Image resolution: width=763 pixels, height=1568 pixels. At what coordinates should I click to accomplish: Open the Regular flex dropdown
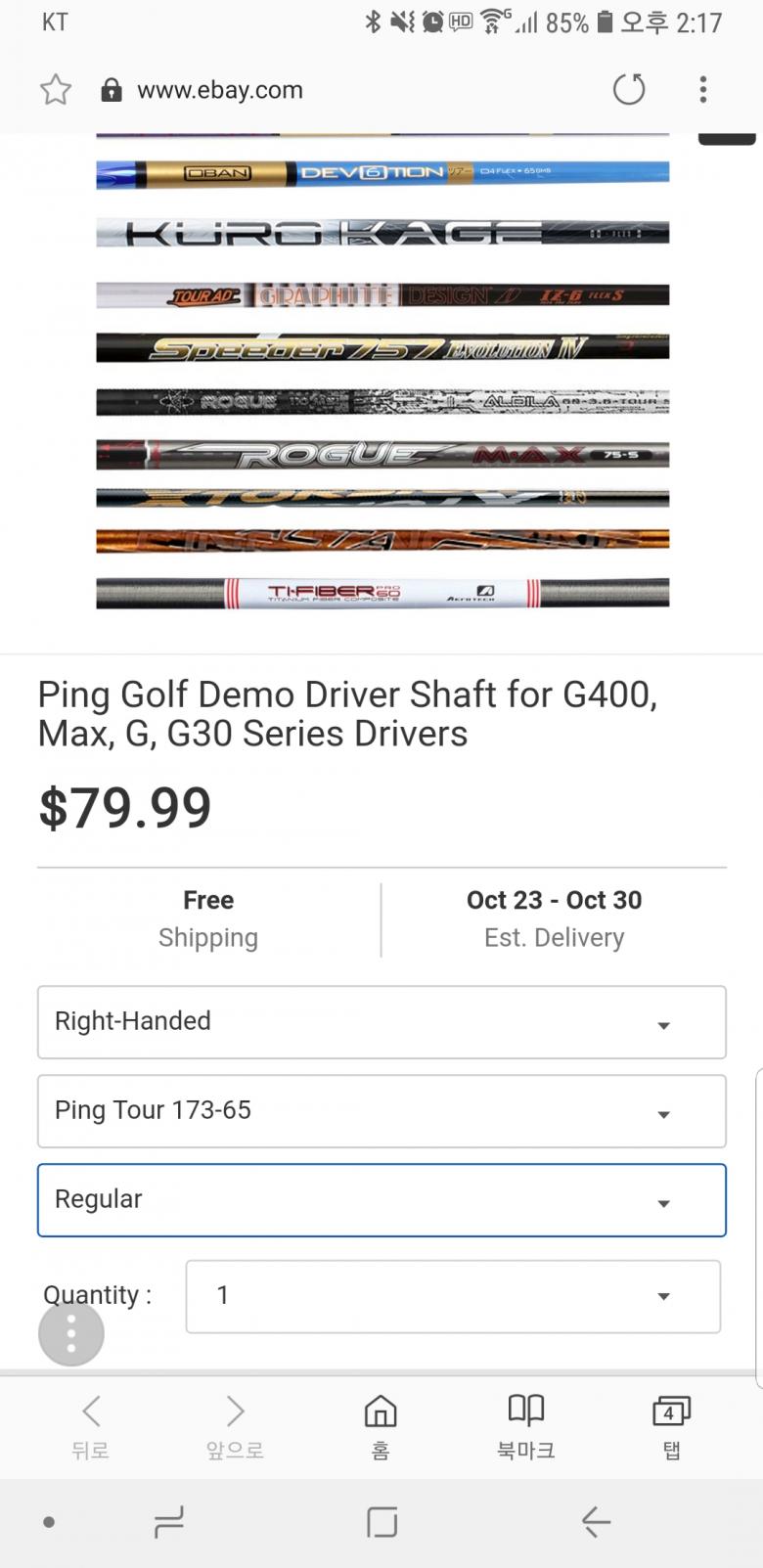381,1200
